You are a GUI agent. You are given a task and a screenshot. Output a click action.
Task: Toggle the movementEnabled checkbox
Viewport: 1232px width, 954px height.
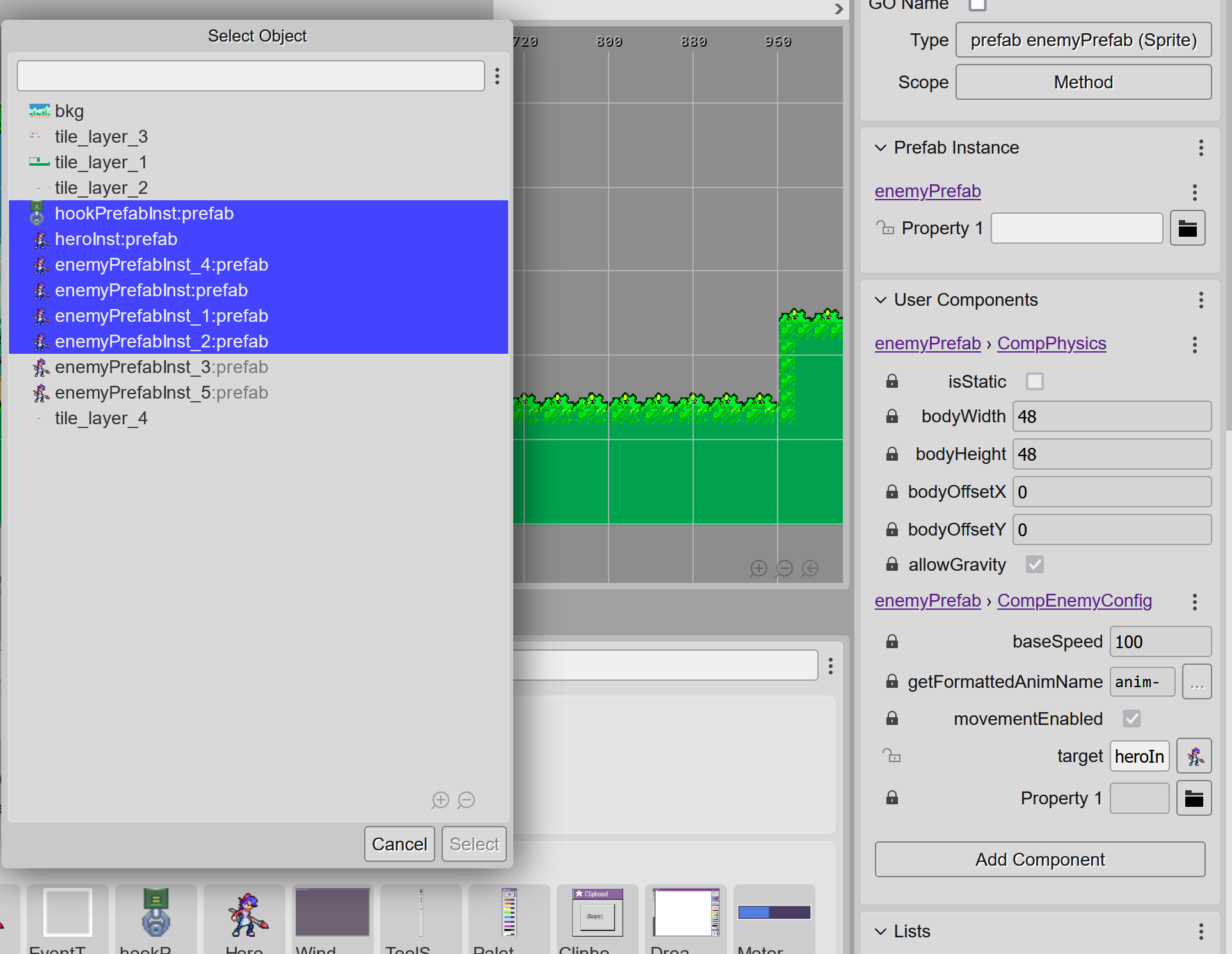[x=1132, y=719]
